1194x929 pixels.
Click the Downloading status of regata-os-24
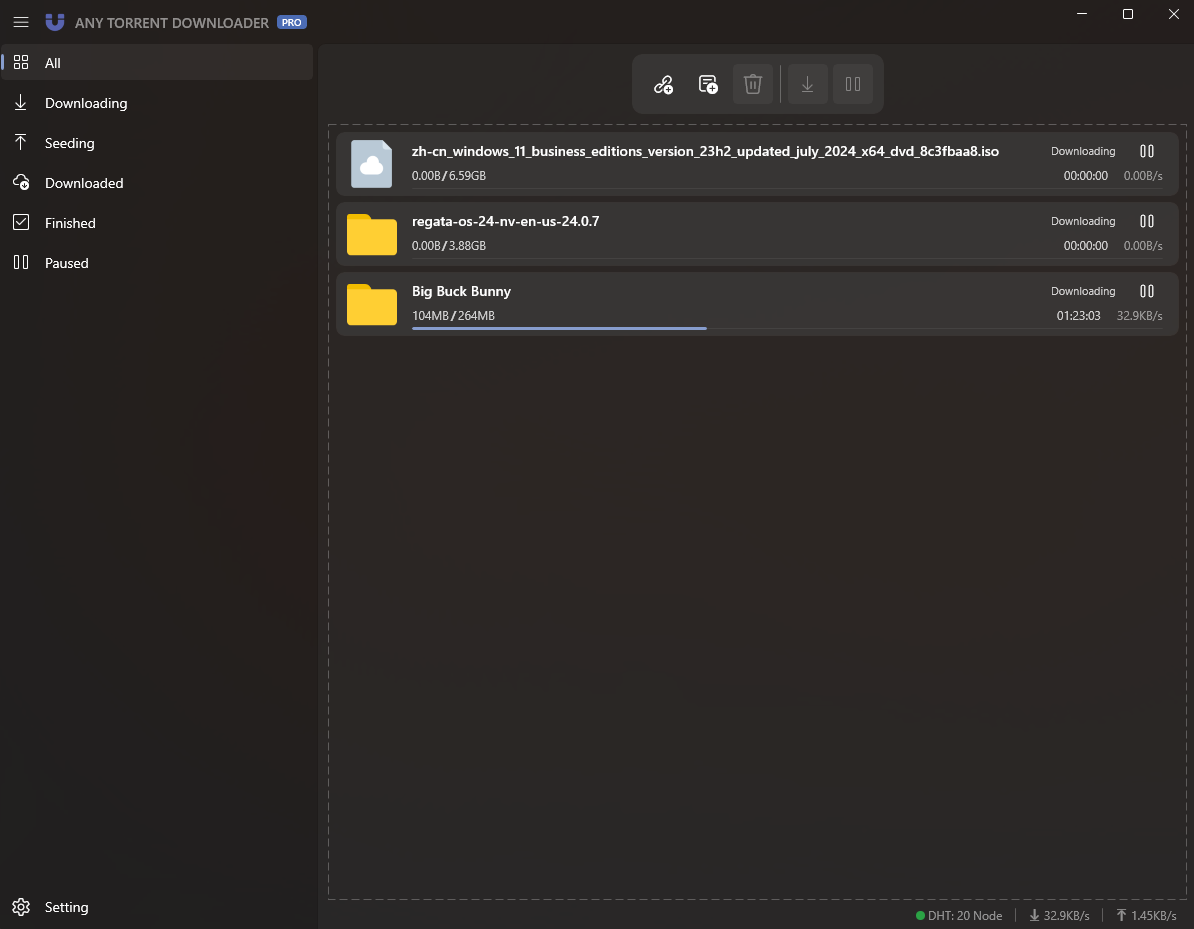click(1083, 221)
